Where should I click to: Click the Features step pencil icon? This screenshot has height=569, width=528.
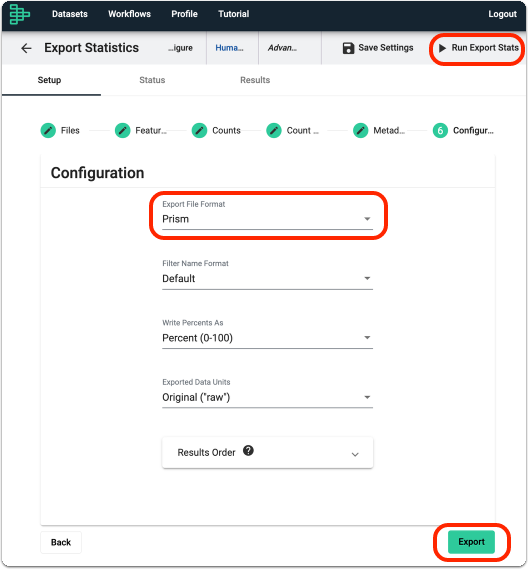(123, 130)
